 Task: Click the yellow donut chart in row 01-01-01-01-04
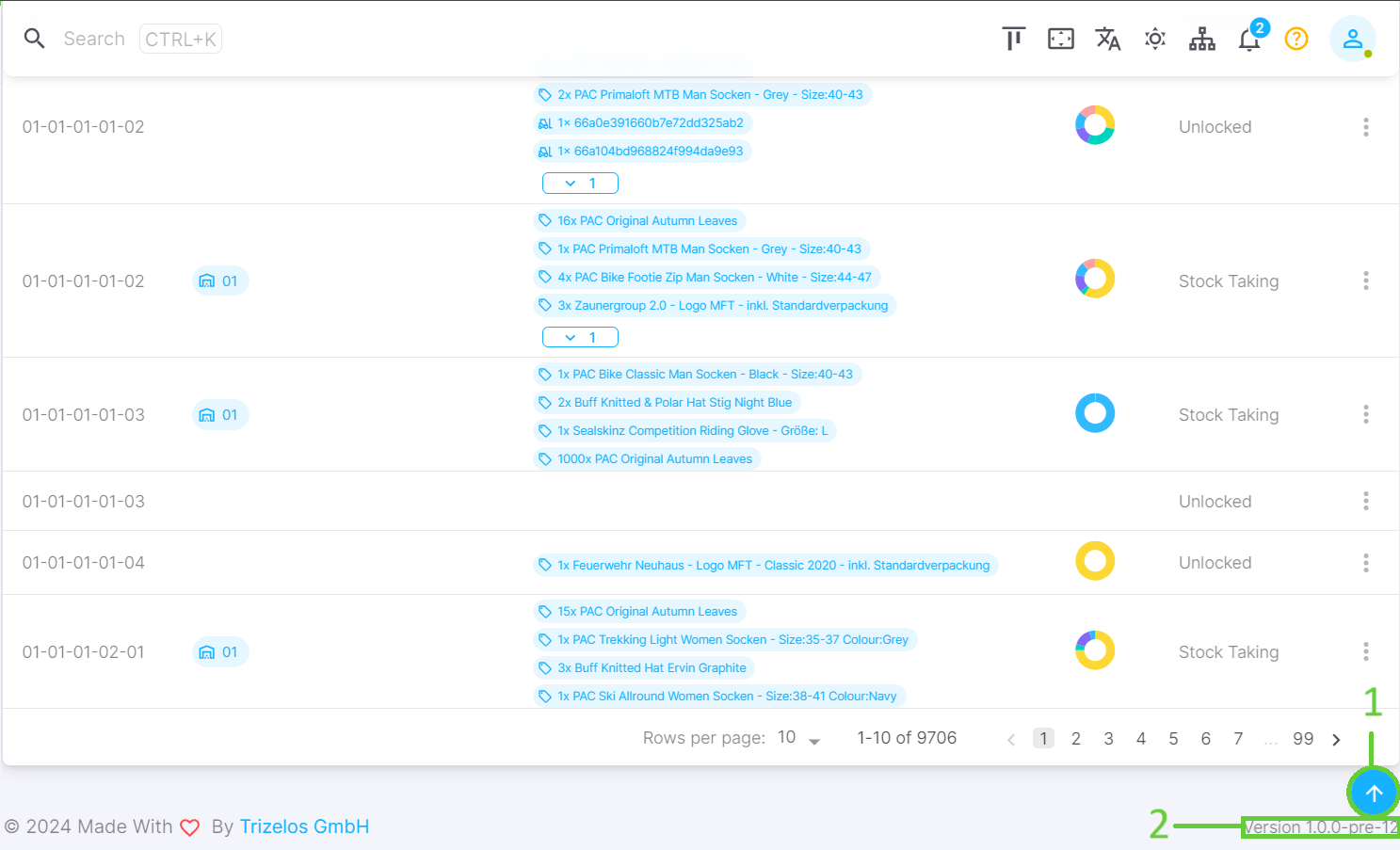tap(1095, 561)
